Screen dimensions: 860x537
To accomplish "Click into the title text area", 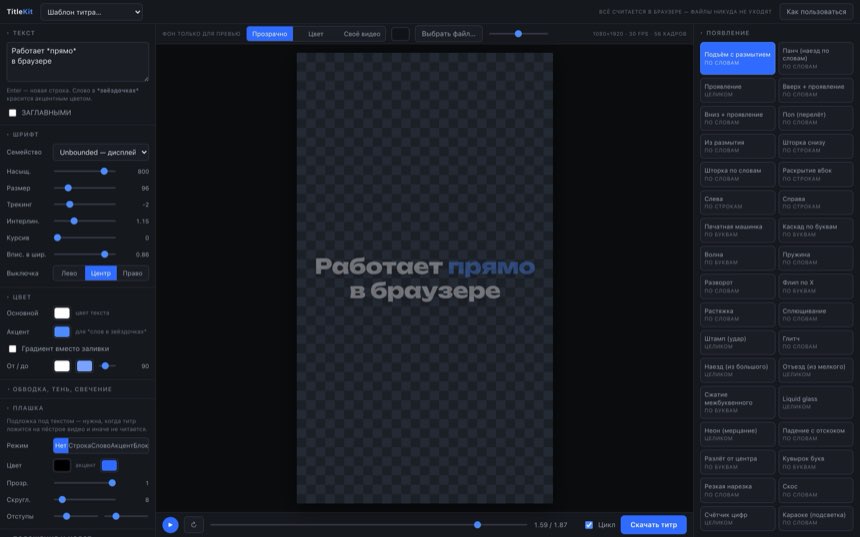I will [x=77, y=62].
